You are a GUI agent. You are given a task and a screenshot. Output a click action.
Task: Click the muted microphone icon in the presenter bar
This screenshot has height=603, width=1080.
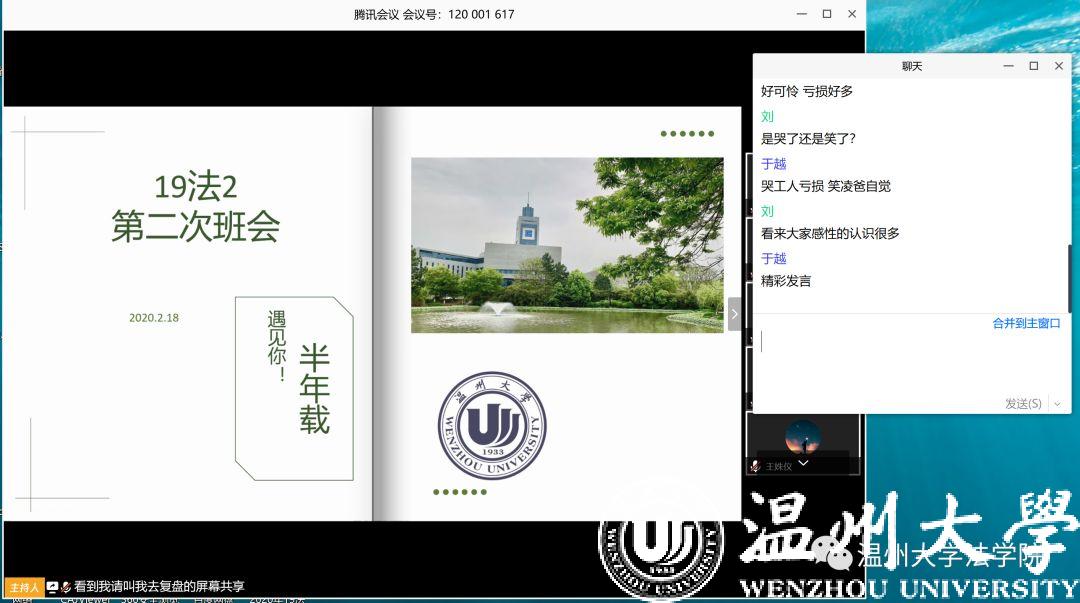coord(65,587)
